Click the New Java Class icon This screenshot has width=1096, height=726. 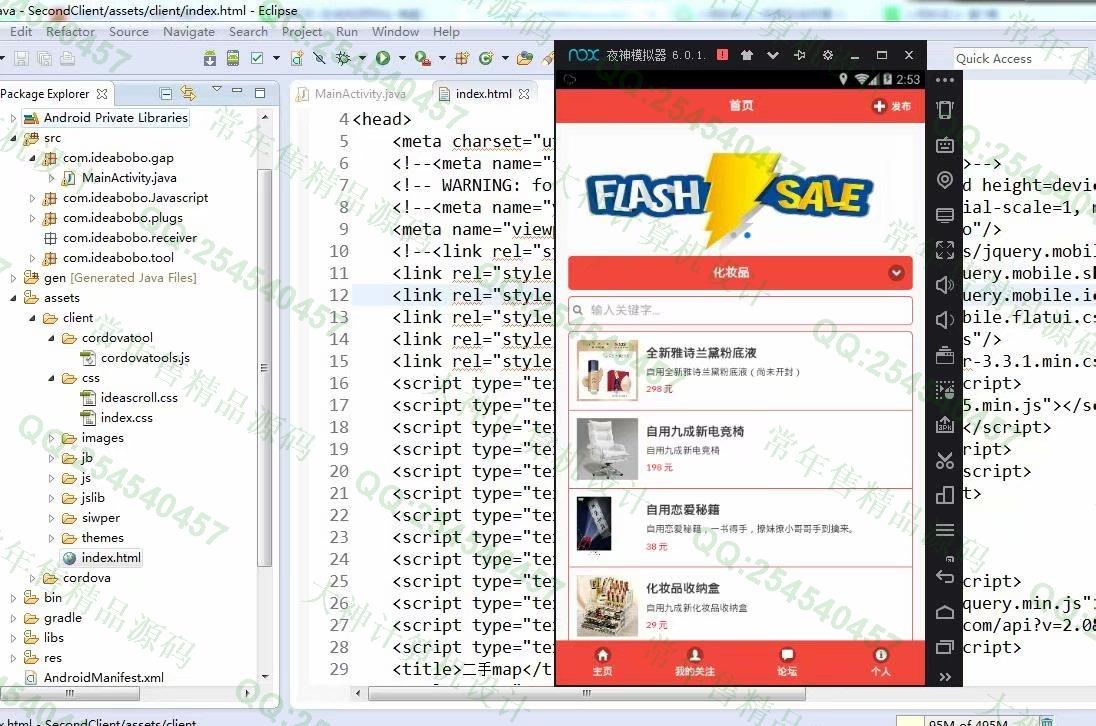[486, 58]
